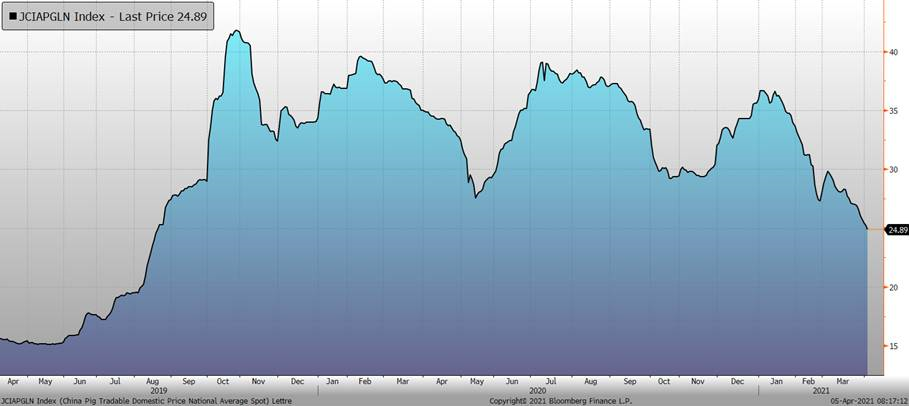909x406 pixels.
Task: Click the 20 label on price axis
Action: pos(892,287)
